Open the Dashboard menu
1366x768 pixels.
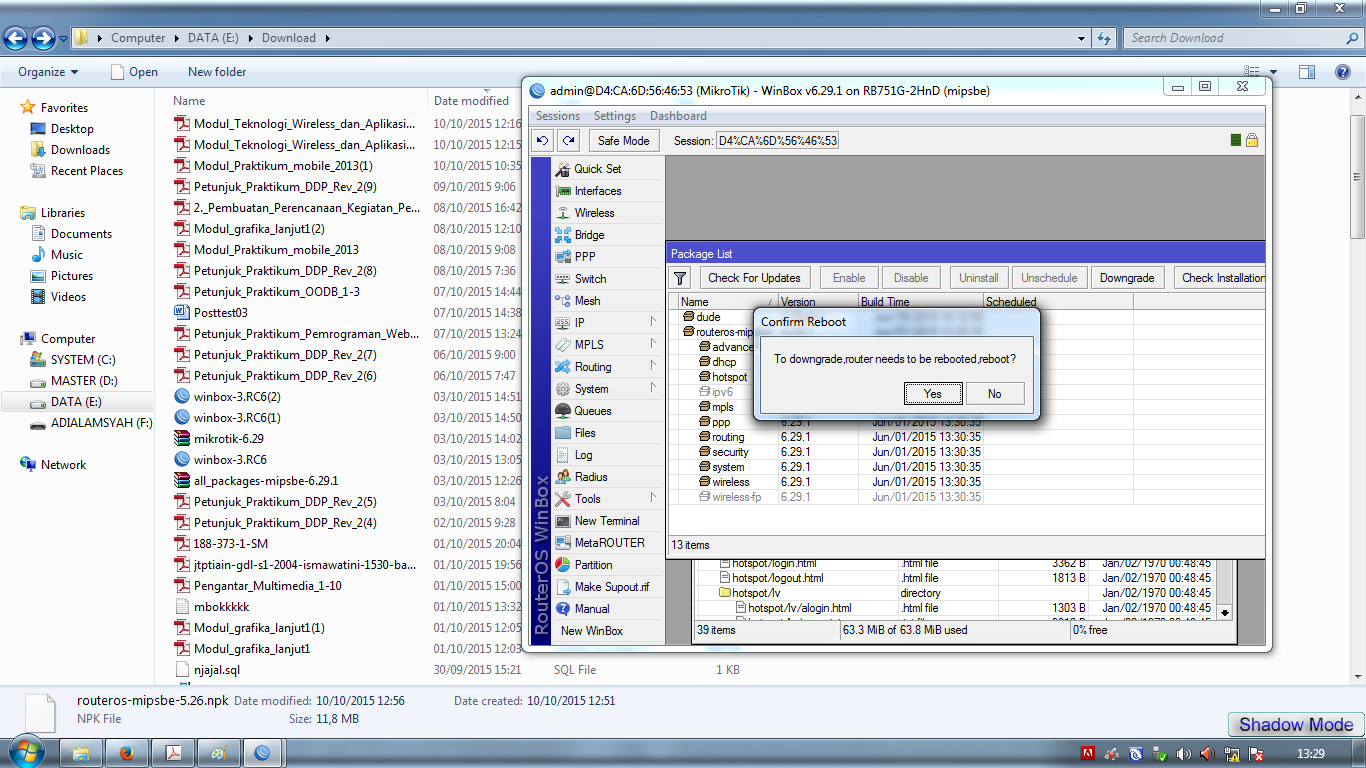coord(678,116)
